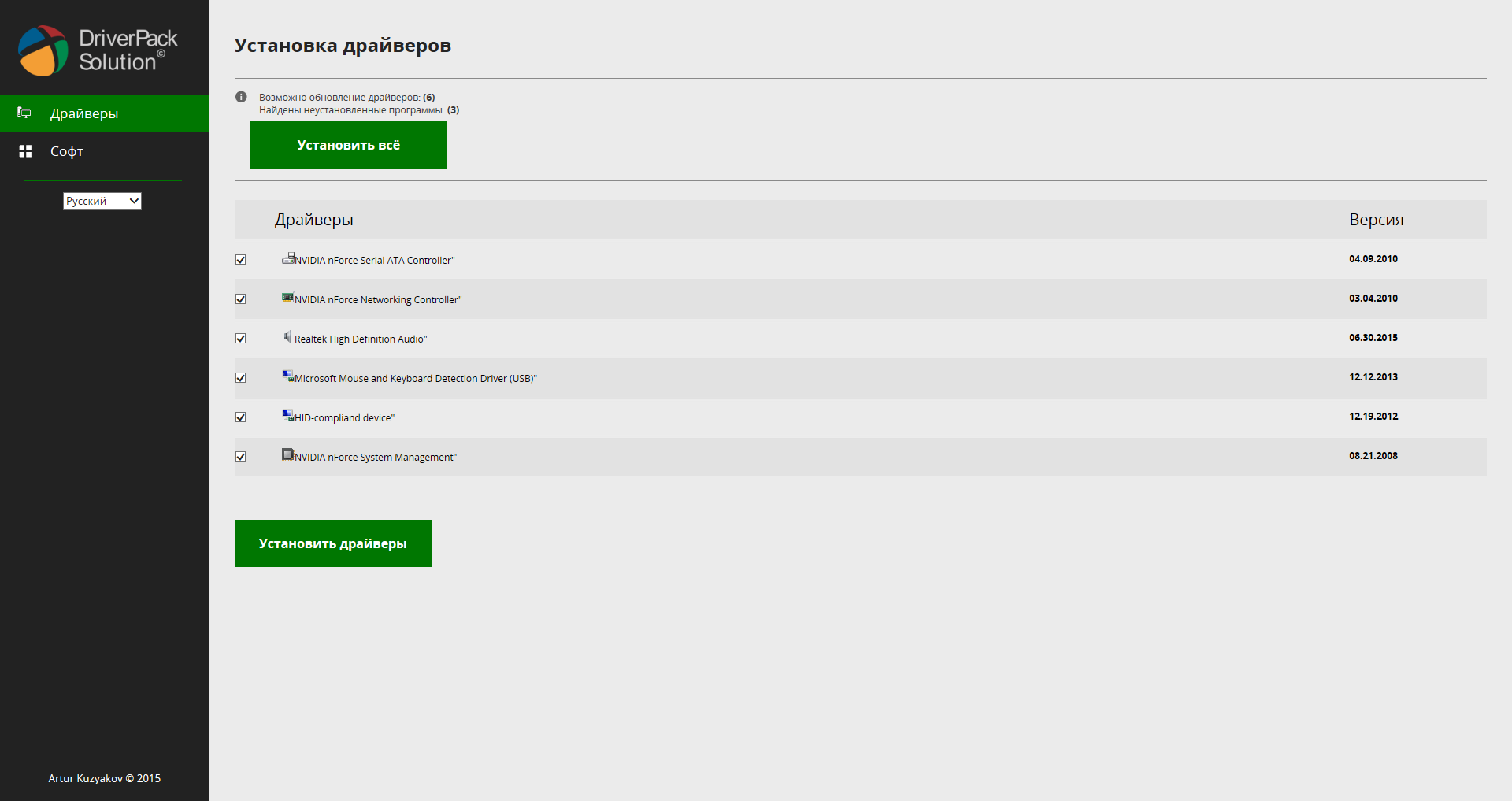Open the Русский language dropdown

pos(102,201)
